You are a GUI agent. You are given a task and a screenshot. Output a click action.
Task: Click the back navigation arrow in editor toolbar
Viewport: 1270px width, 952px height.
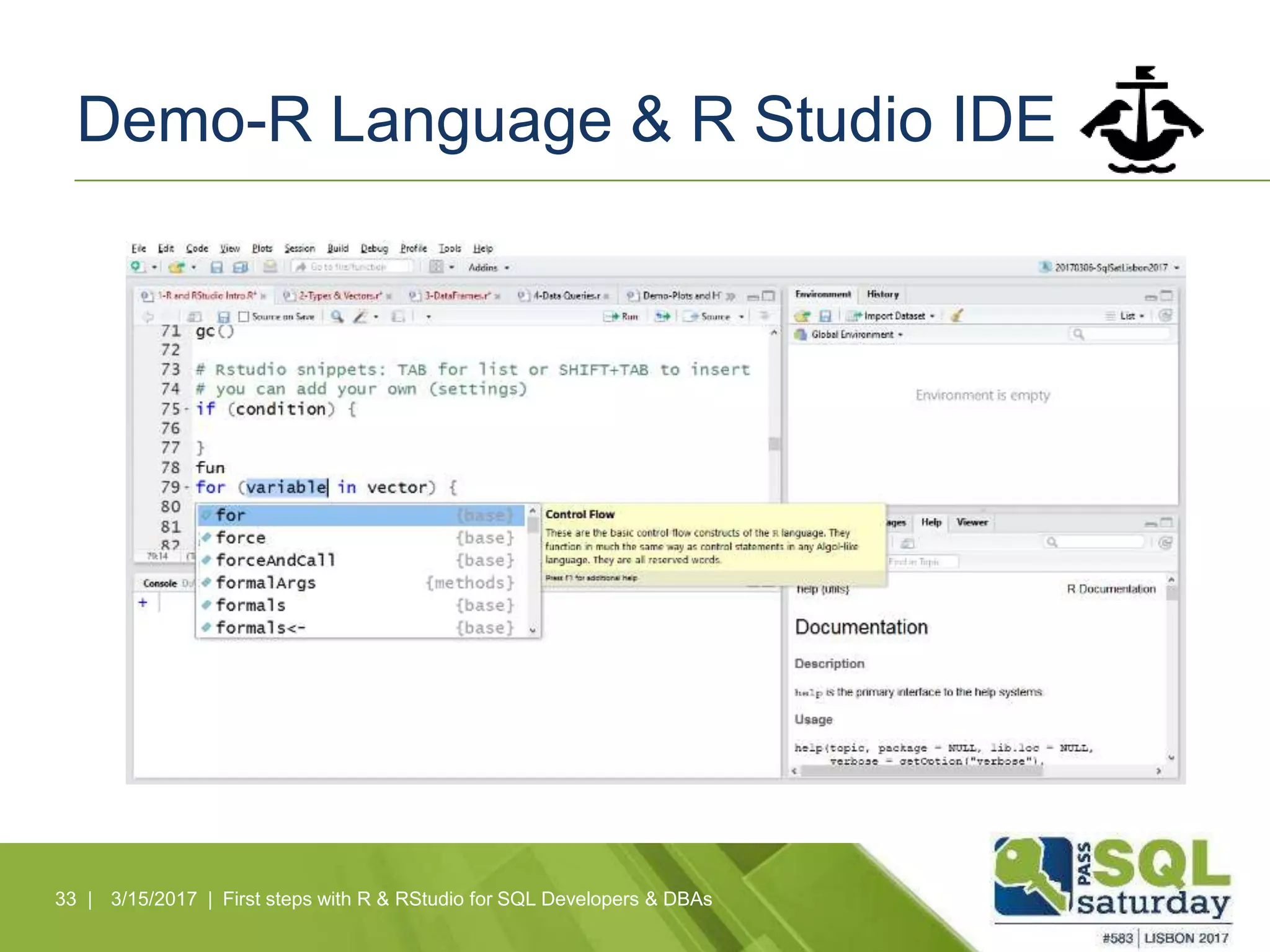[x=148, y=317]
